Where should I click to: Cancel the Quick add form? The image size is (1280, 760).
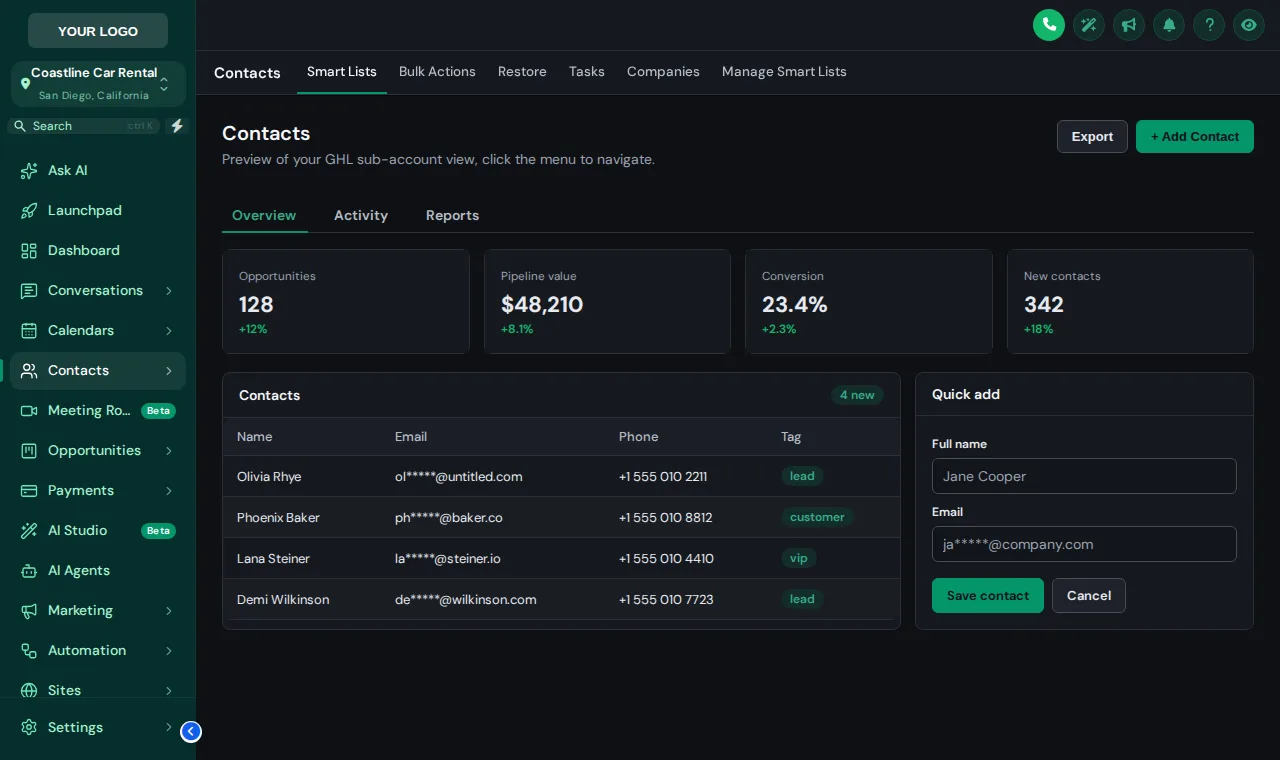pos(1089,596)
